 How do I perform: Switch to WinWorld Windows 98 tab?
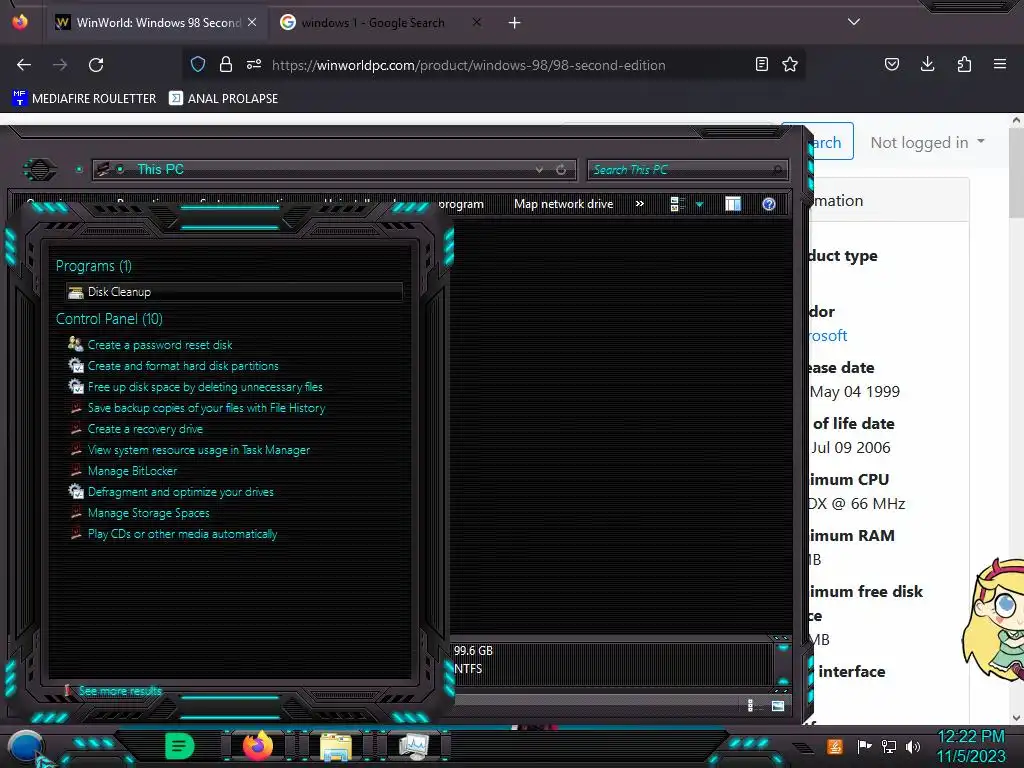(157, 23)
